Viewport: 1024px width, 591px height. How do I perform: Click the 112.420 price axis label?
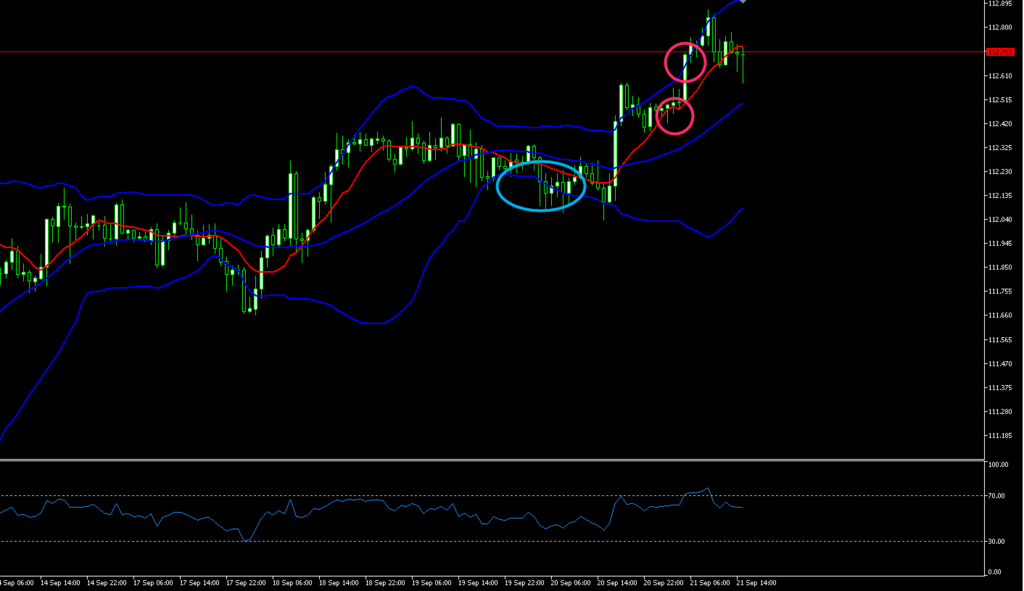(1000, 123)
